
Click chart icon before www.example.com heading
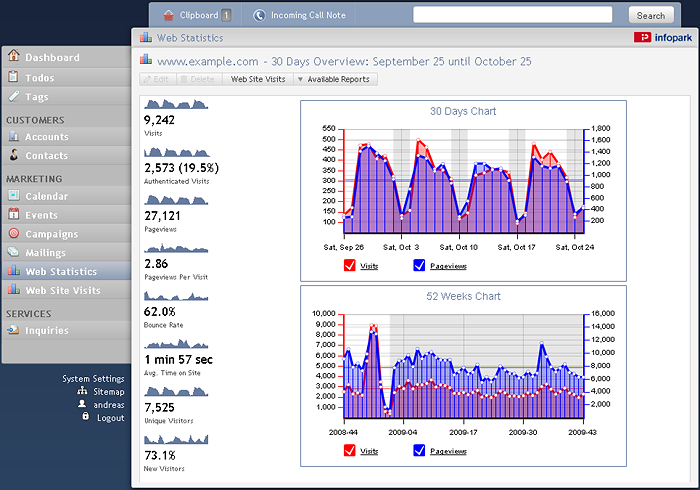click(x=146, y=59)
